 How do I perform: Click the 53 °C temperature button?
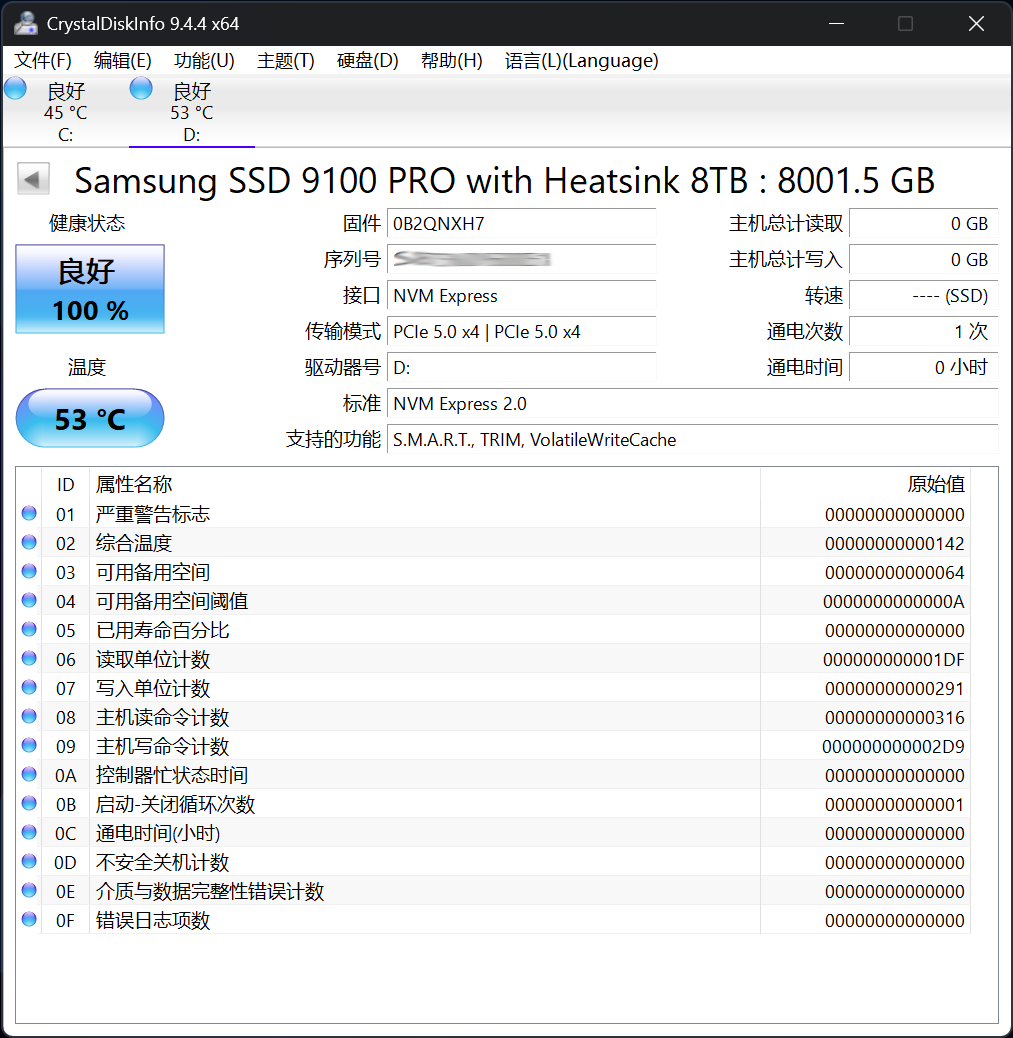coord(89,418)
